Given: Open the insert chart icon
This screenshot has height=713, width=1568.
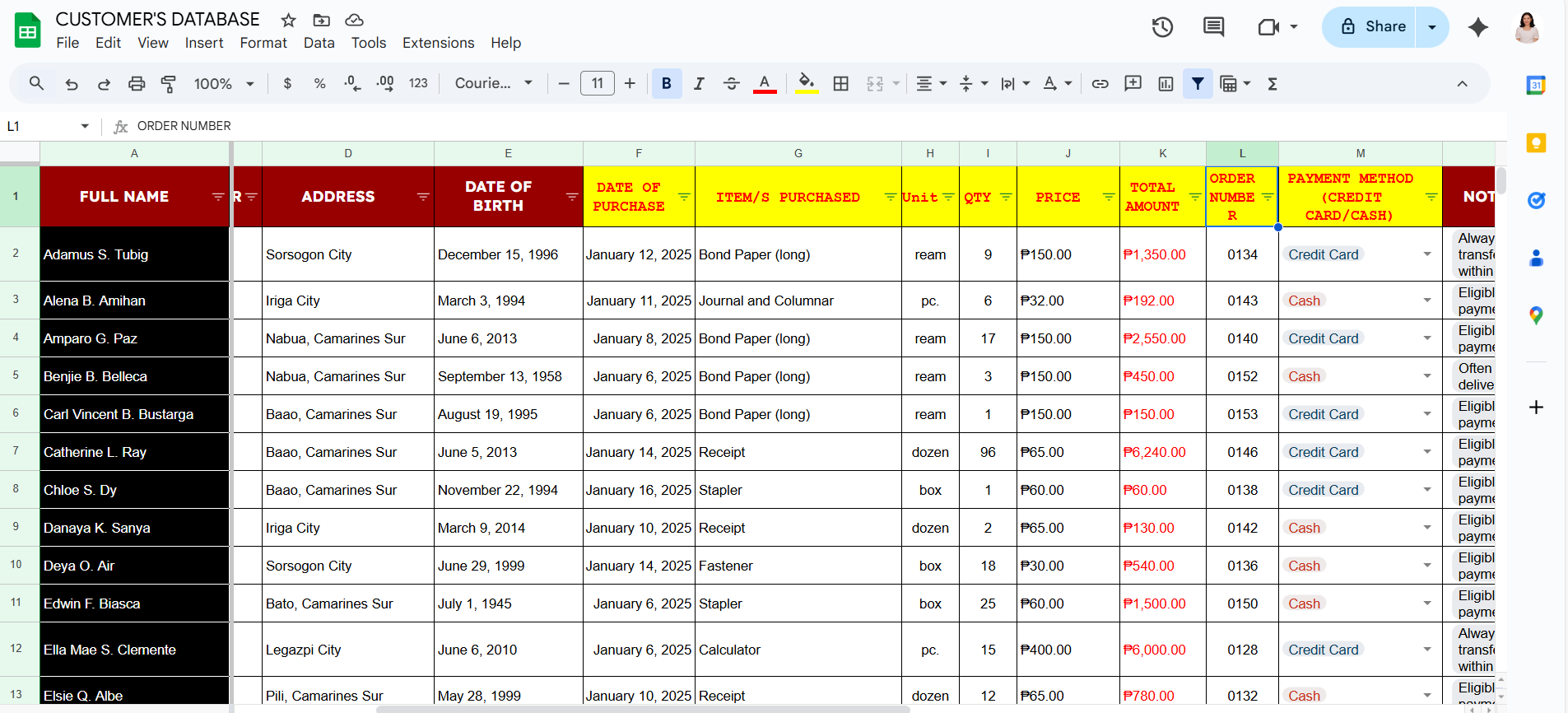Looking at the screenshot, I should (1166, 83).
